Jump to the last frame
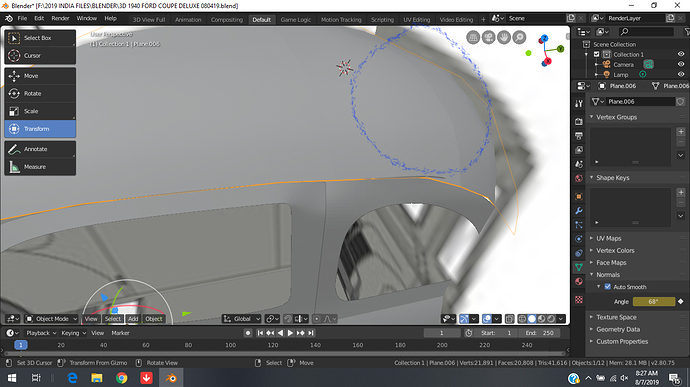This screenshot has width=690, height=387. pyautogui.click(x=311, y=333)
